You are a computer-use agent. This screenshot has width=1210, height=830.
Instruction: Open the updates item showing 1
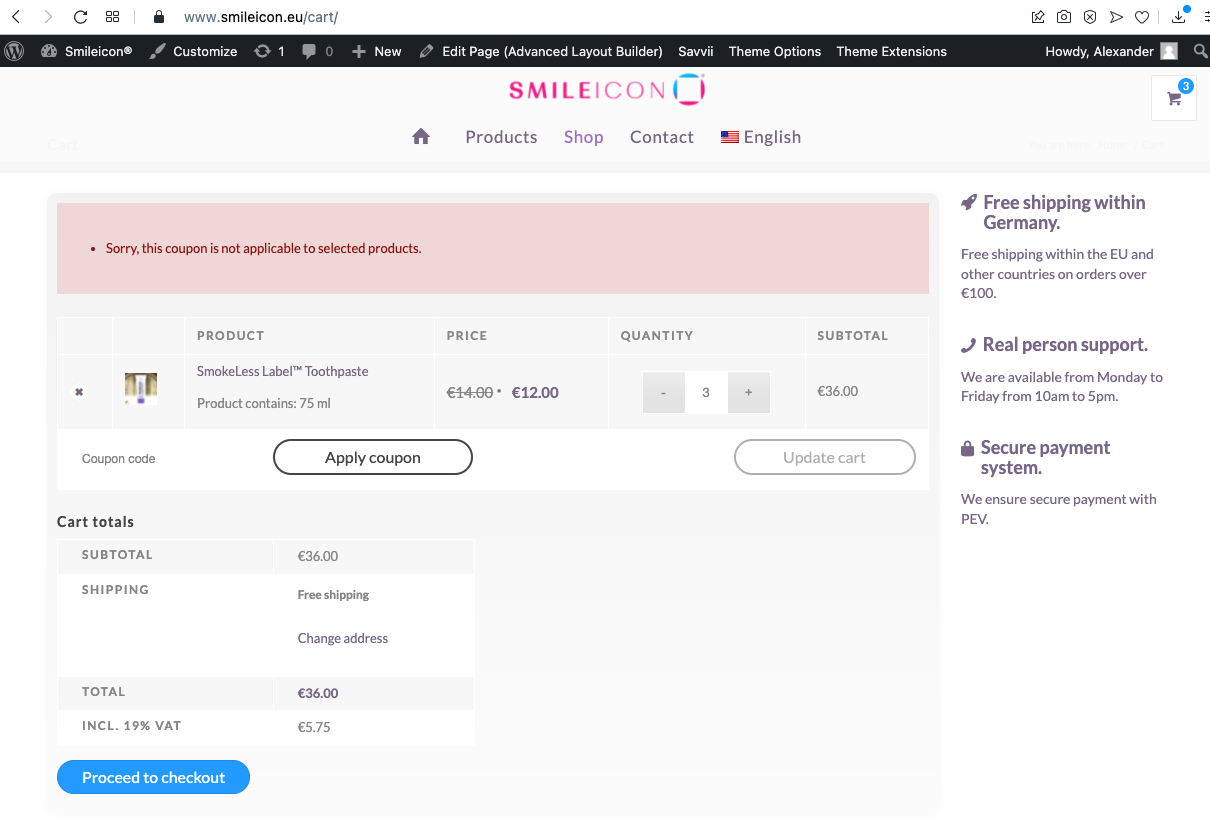pyautogui.click(x=269, y=51)
